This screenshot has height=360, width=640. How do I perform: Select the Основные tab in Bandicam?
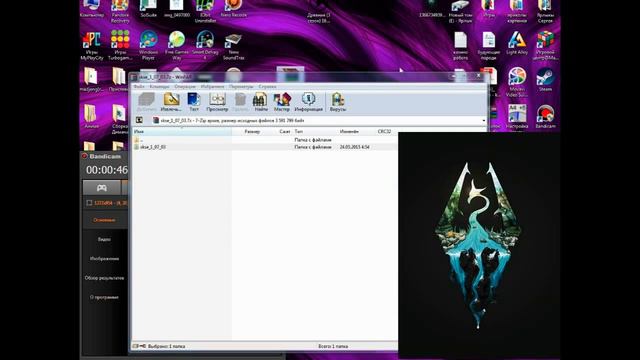(x=104, y=220)
